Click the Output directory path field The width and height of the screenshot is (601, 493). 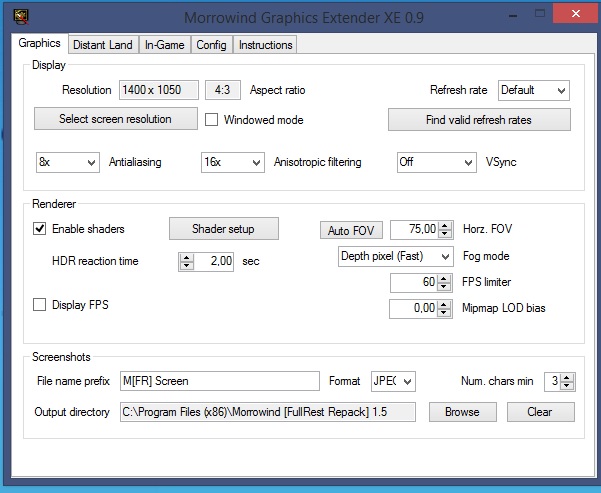pyautogui.click(x=268, y=412)
